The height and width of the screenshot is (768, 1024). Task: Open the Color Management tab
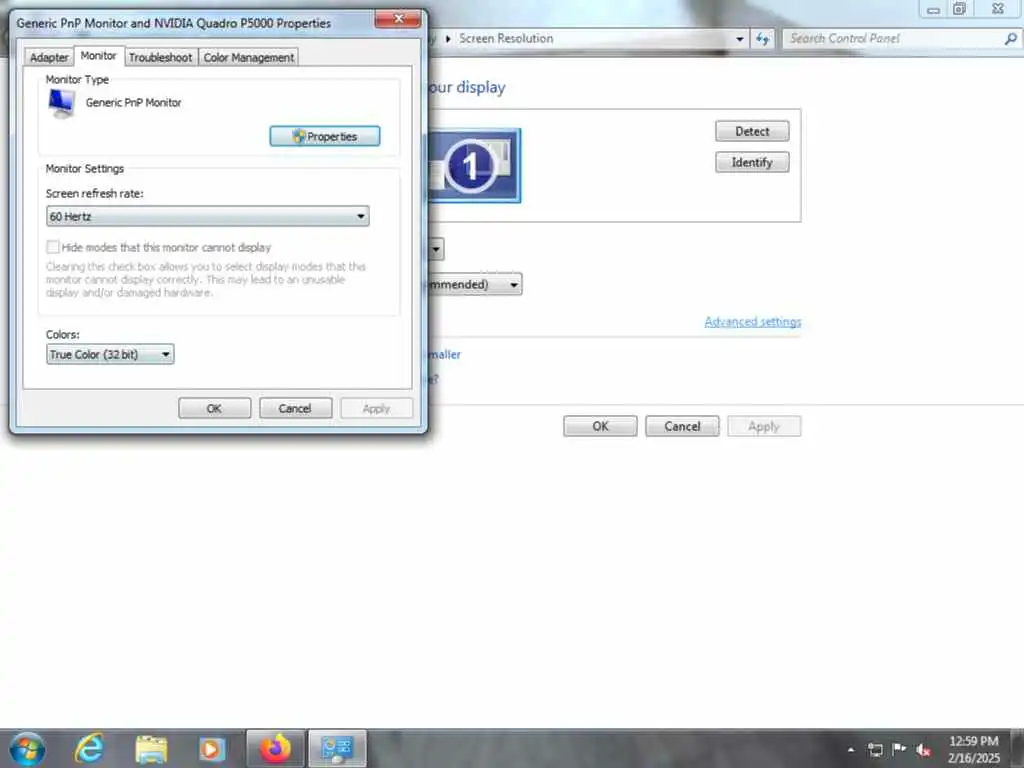(249, 57)
